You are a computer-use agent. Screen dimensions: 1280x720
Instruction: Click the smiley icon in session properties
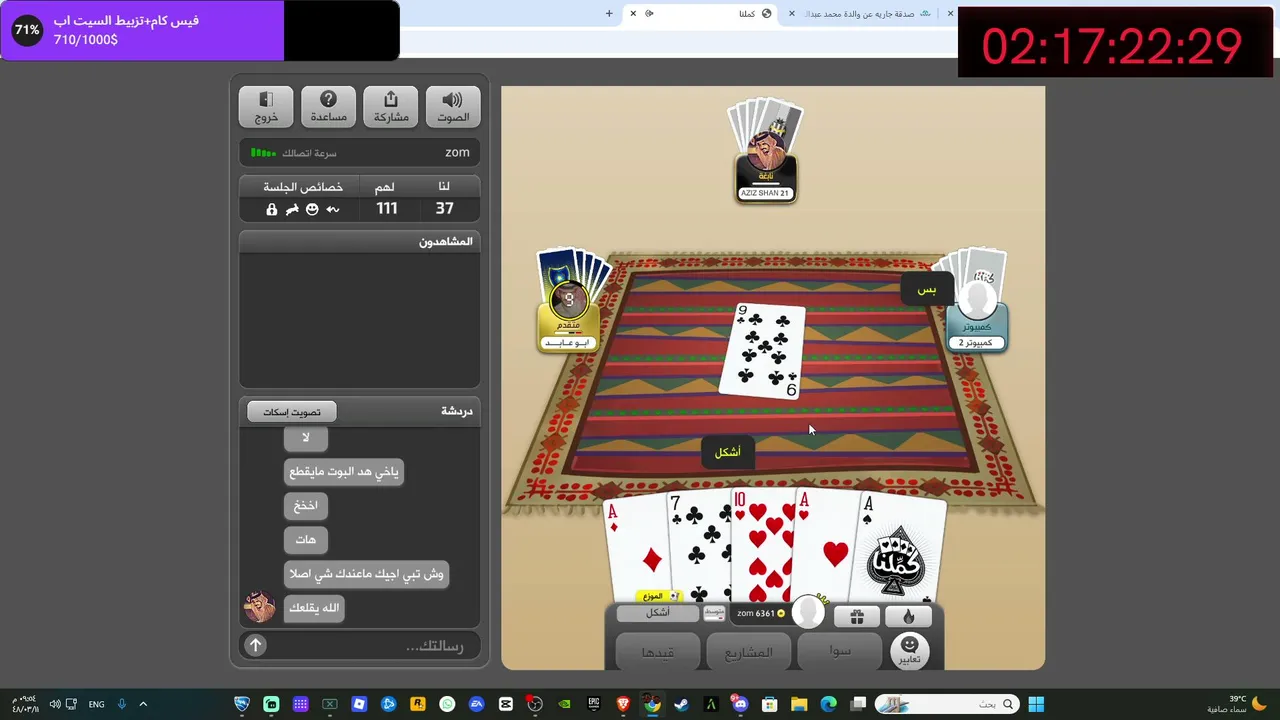pos(312,209)
